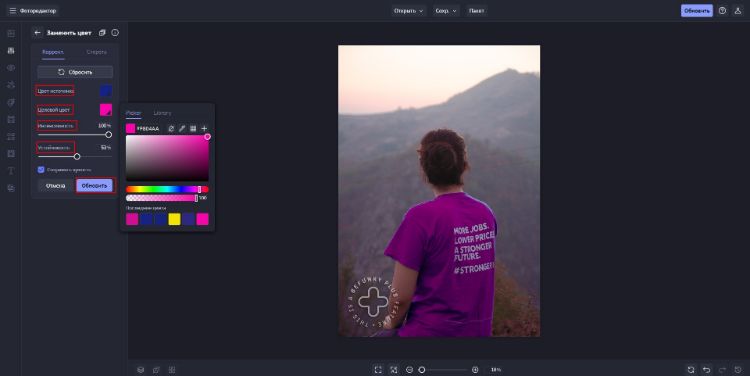Add color with the plus icon in the picker
The width and height of the screenshot is (750, 376).
204,128
